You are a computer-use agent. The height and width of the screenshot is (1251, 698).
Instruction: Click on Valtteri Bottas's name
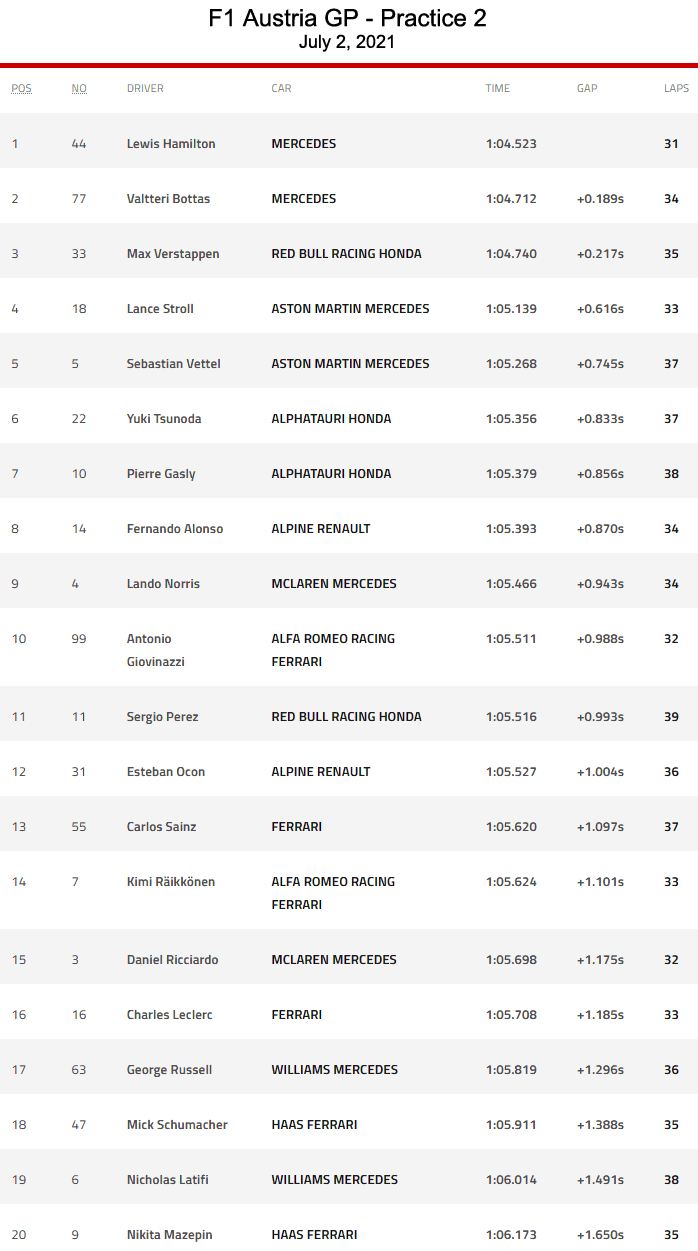pyautogui.click(x=168, y=199)
